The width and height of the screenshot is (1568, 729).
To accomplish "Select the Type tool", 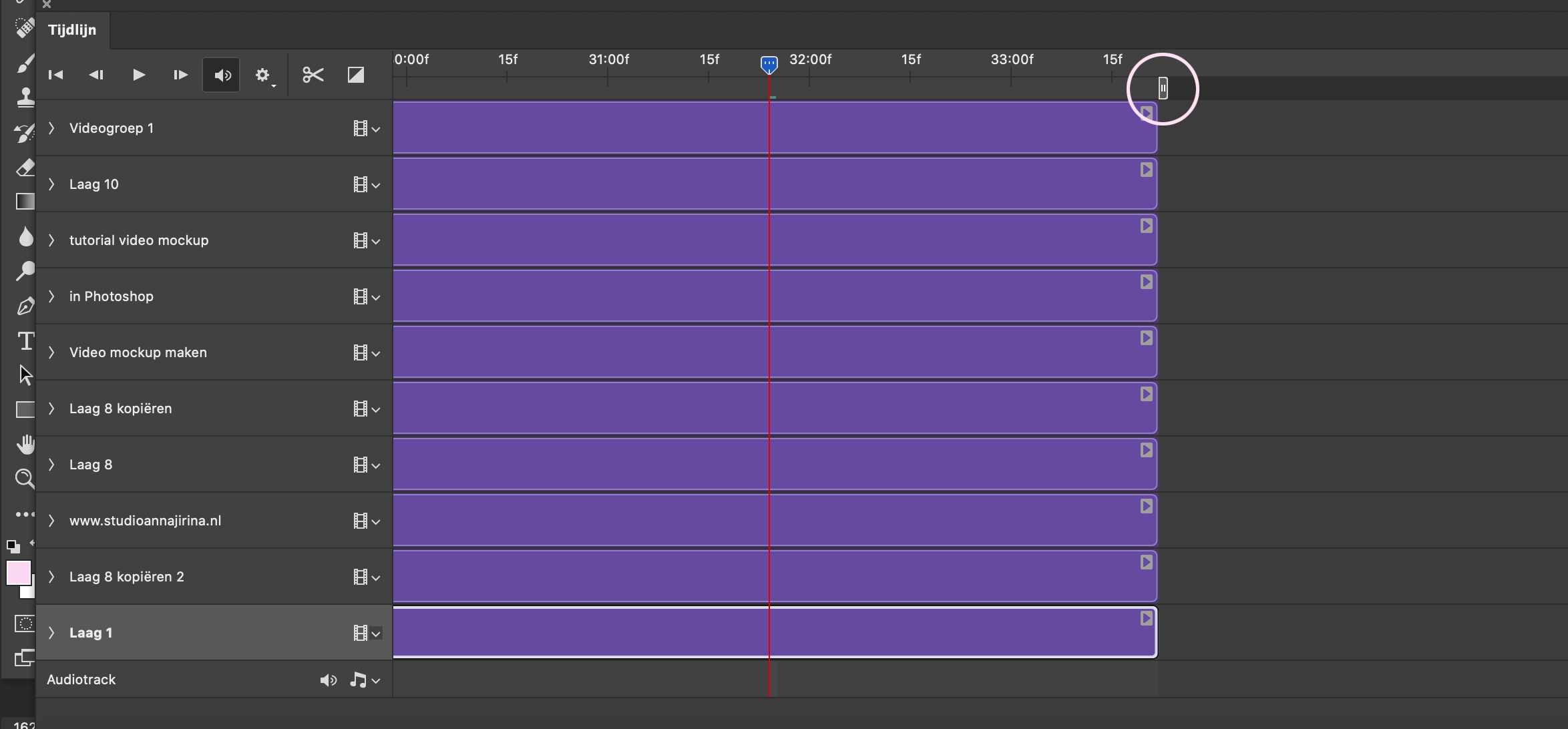I will [x=25, y=340].
